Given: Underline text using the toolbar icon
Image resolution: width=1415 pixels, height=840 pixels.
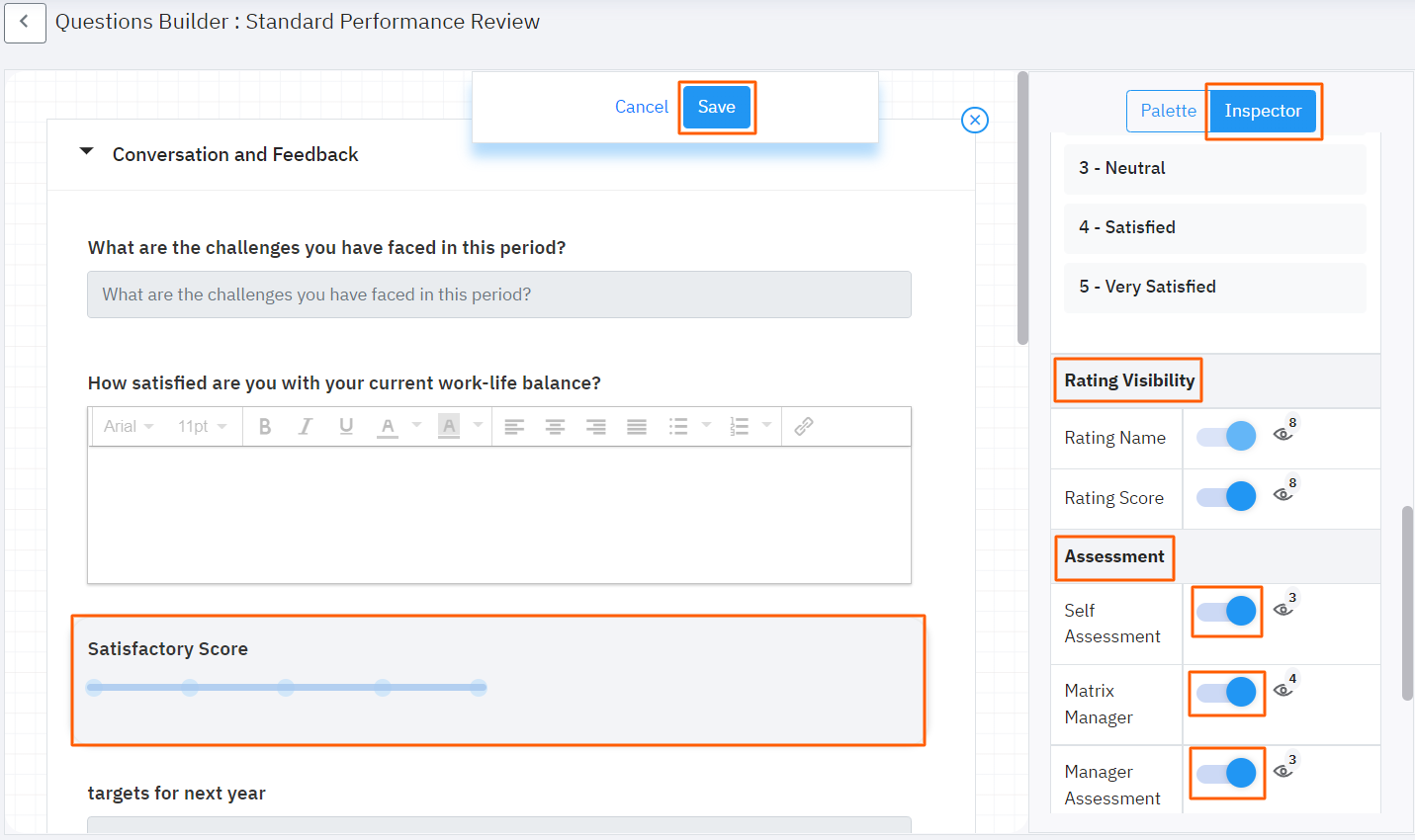Looking at the screenshot, I should (x=346, y=426).
